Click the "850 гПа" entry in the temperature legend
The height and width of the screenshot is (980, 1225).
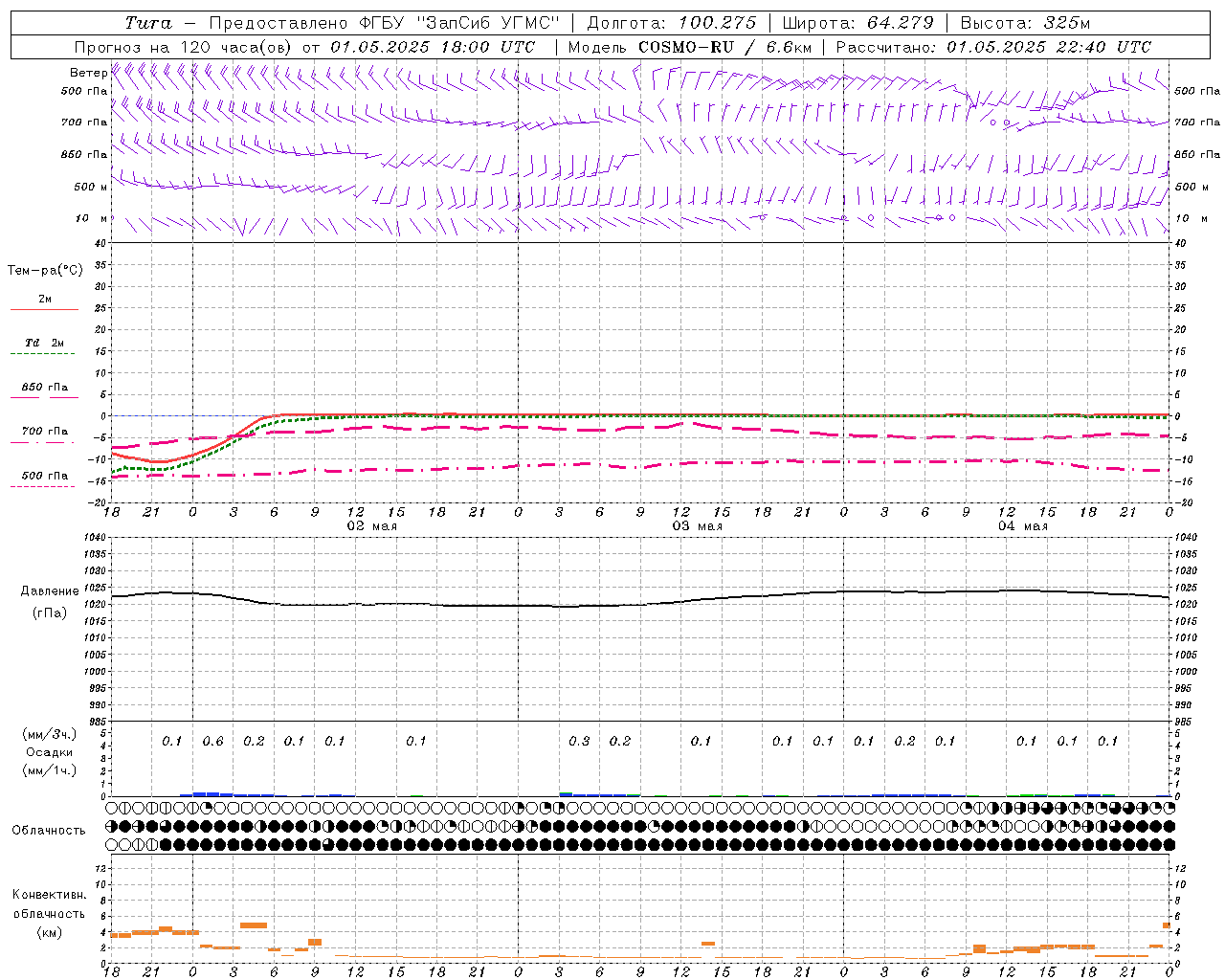click(x=45, y=387)
